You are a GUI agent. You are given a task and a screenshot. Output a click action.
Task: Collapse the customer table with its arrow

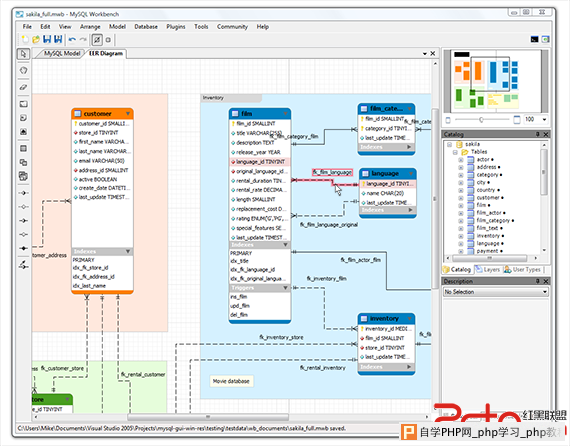128,113
